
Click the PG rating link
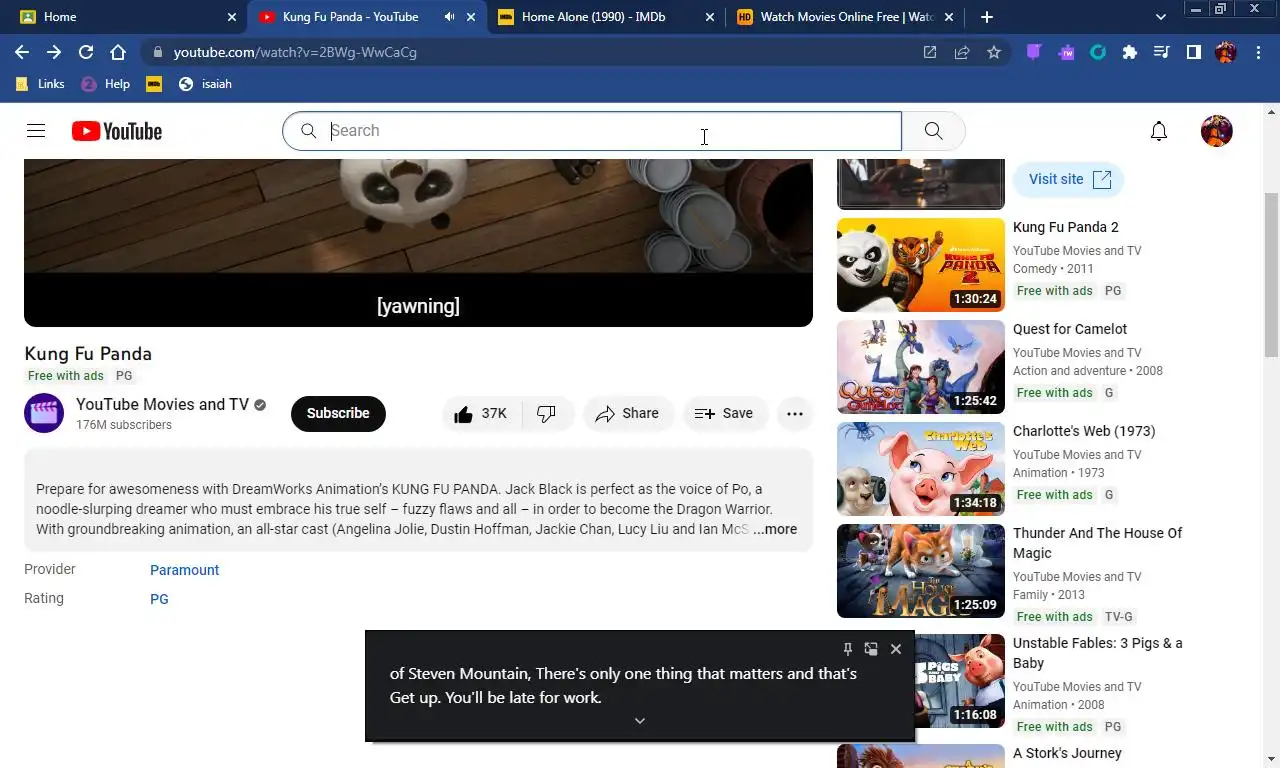[x=159, y=599]
